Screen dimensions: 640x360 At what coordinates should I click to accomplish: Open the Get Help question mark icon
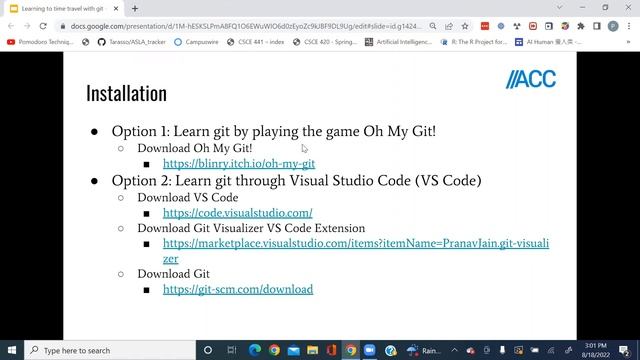click(391, 350)
